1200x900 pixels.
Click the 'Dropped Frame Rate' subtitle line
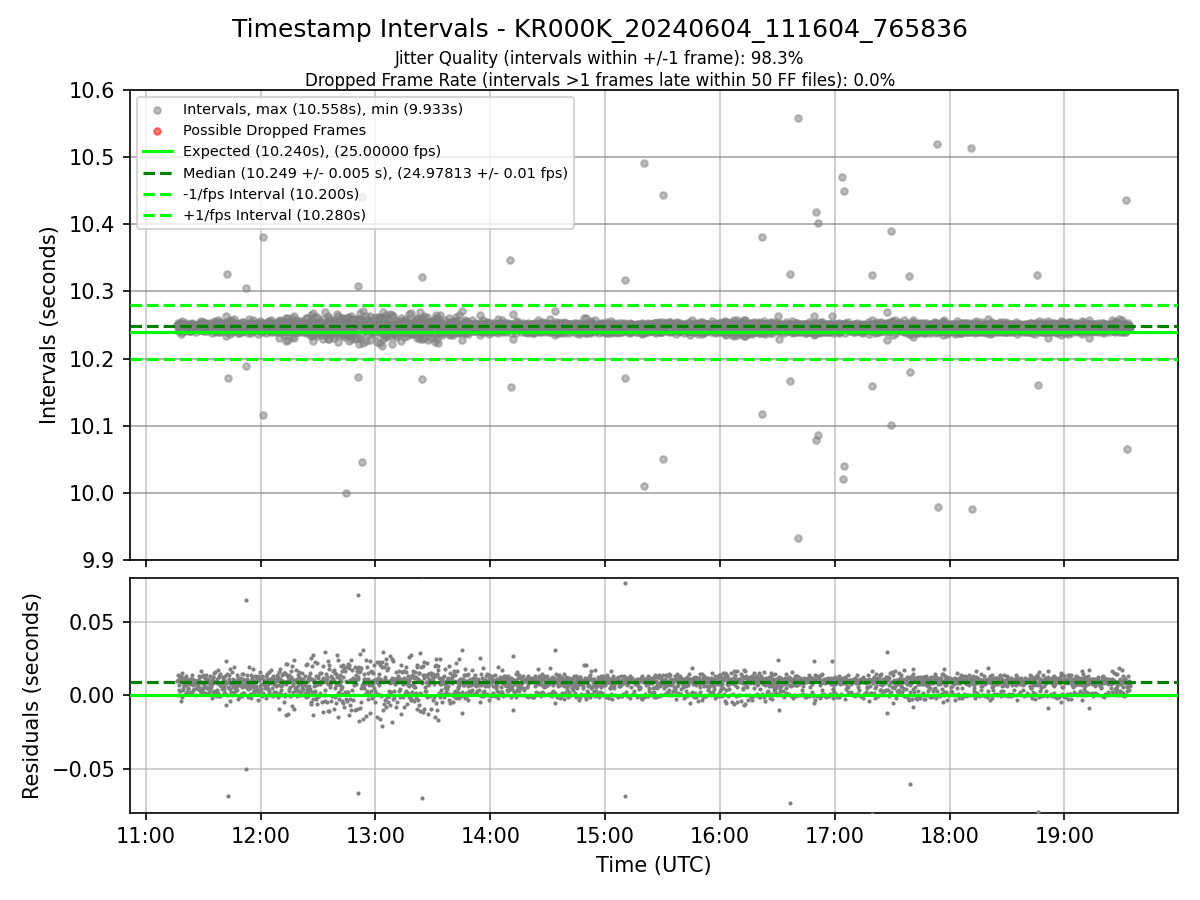tap(600, 80)
